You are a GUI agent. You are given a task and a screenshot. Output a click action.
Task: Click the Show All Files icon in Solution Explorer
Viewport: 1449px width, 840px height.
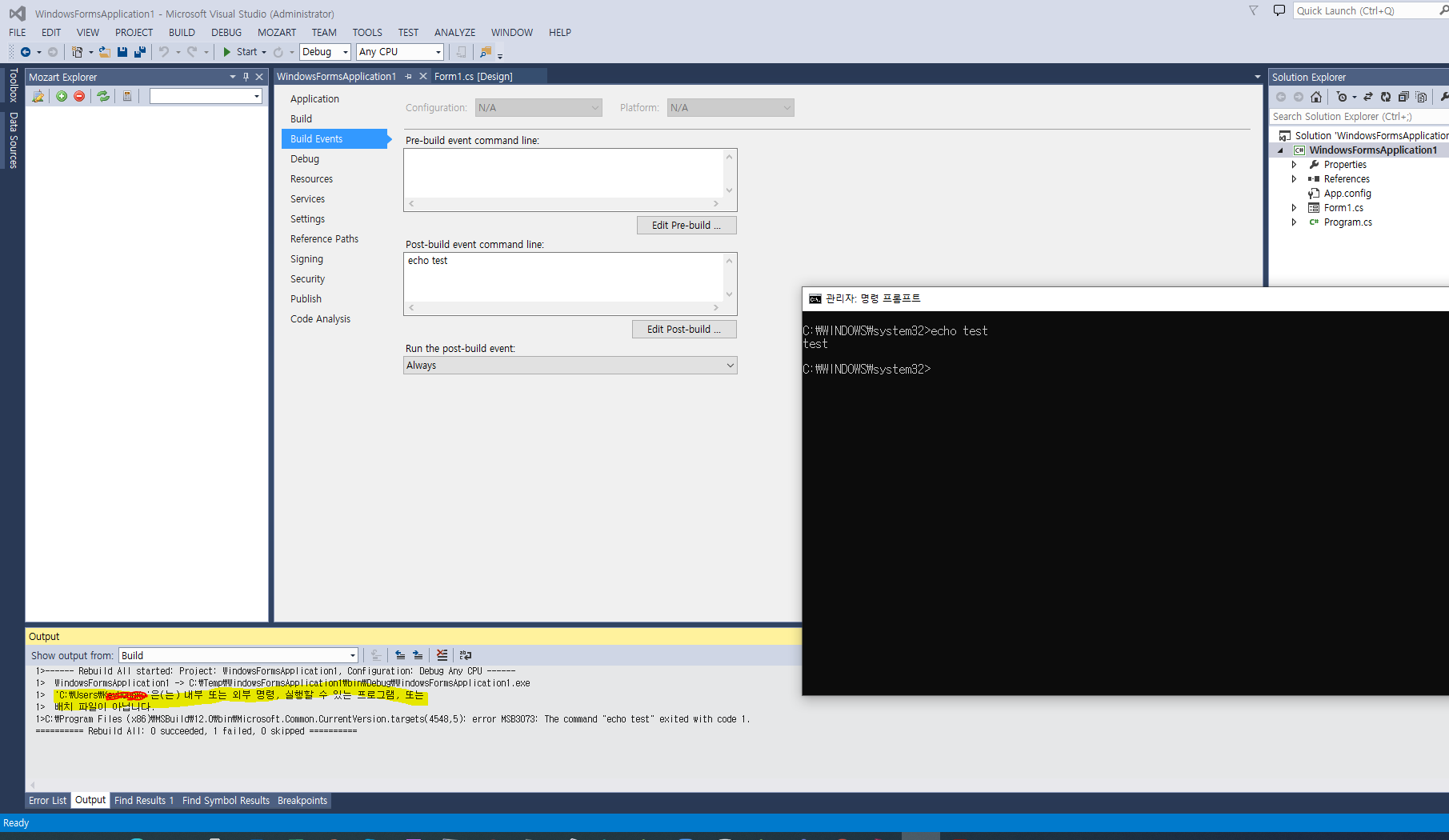pos(1421,97)
